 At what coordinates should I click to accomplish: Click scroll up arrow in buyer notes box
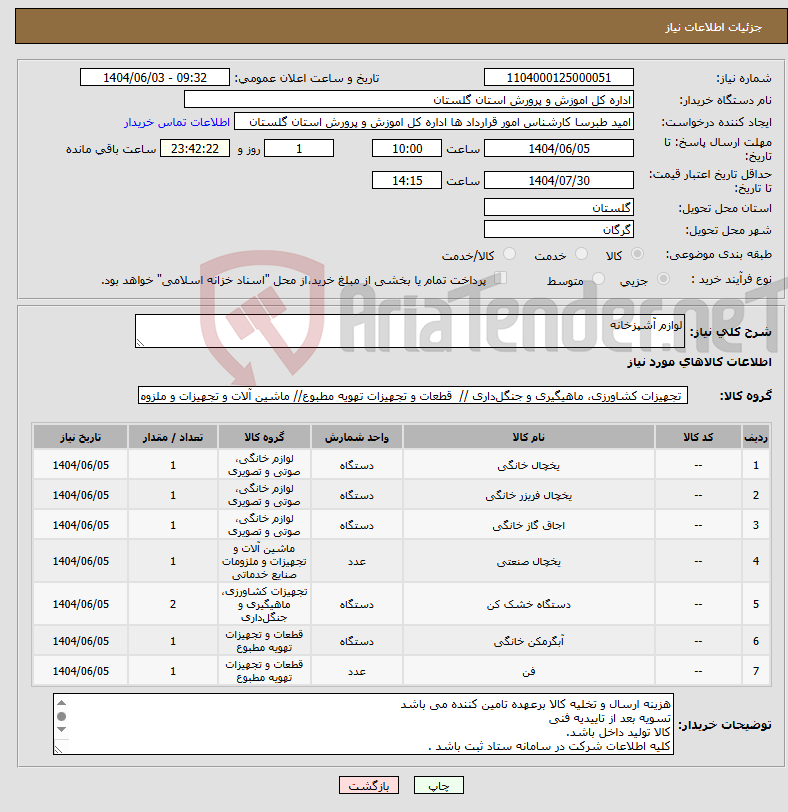pyautogui.click(x=62, y=703)
